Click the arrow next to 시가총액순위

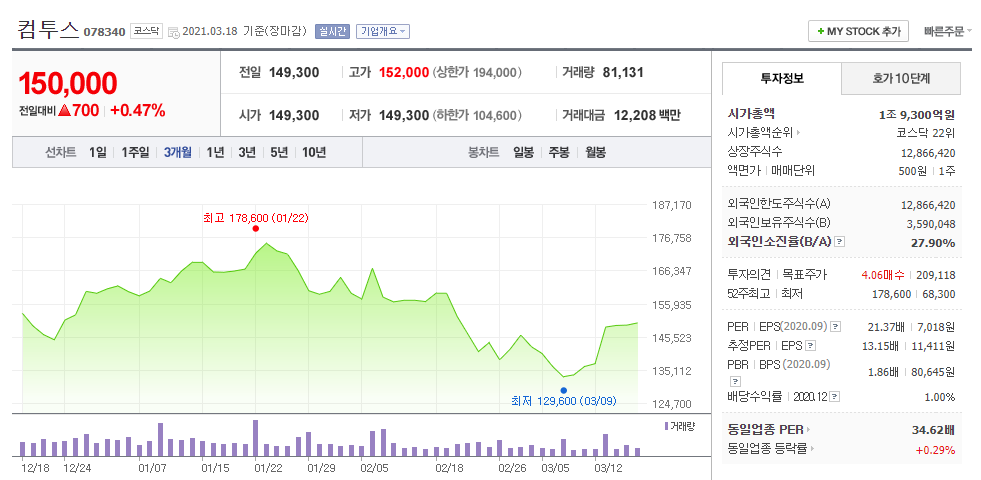798,133
